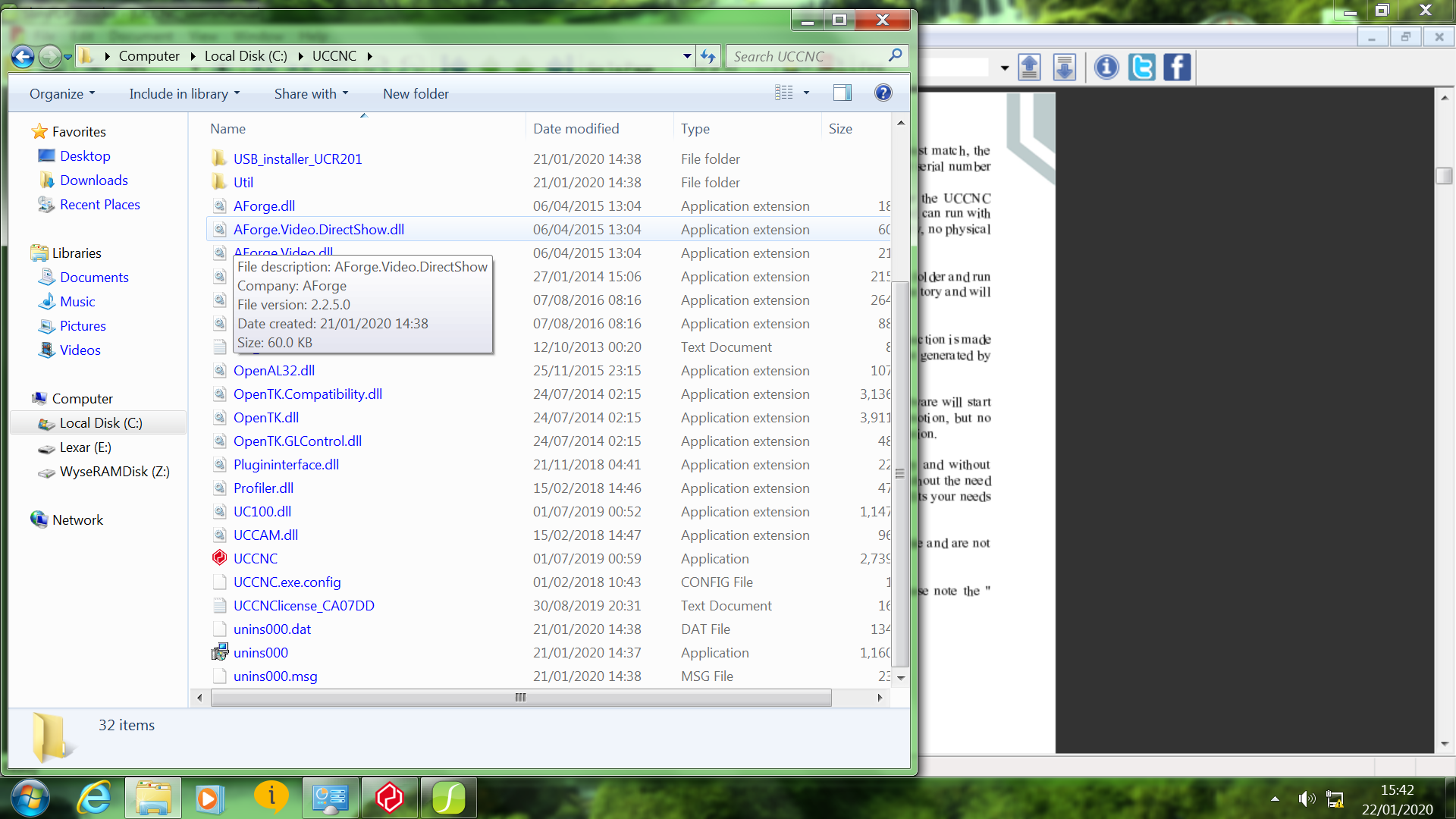Viewport: 1456px width, 819px height.
Task: Select the UCCNC.exe.config file
Action: point(287,582)
